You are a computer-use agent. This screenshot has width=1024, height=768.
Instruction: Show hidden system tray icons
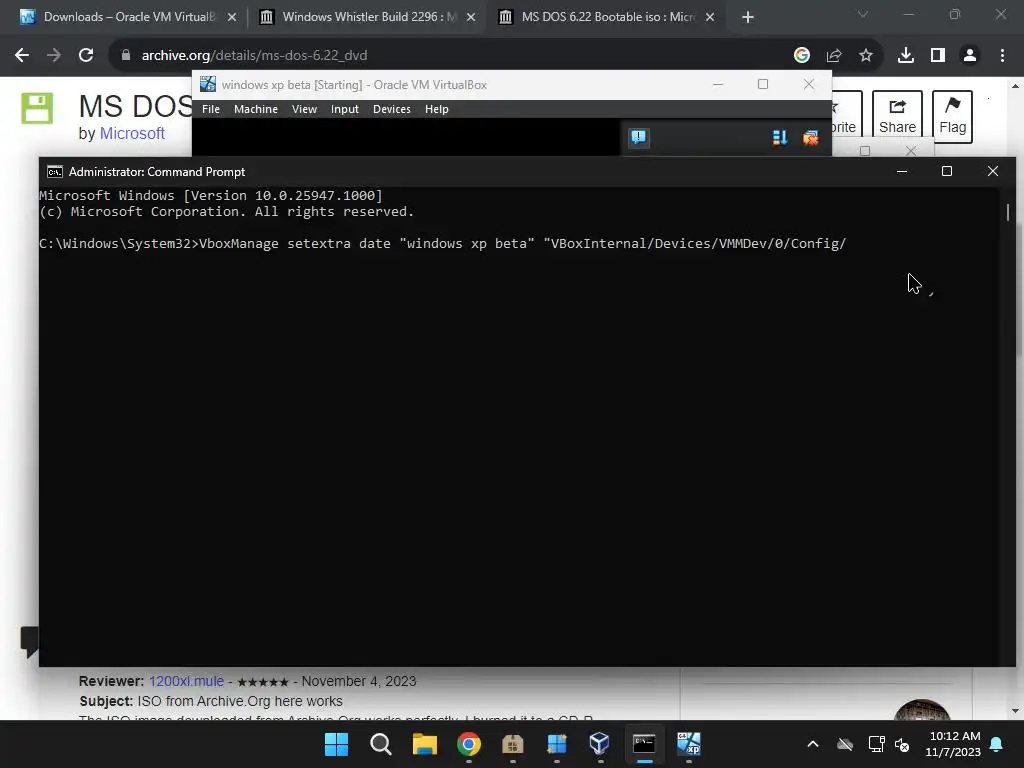click(813, 744)
